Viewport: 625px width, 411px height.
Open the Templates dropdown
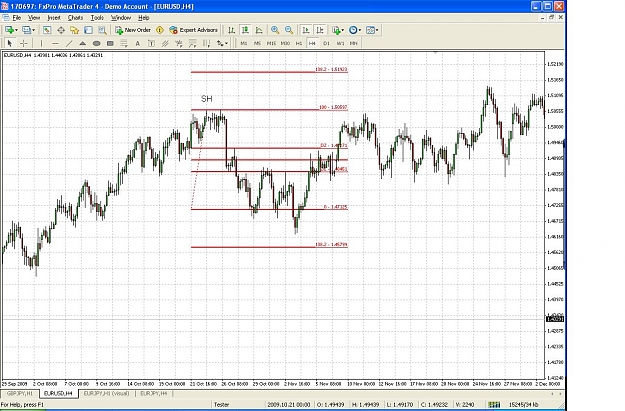point(372,30)
